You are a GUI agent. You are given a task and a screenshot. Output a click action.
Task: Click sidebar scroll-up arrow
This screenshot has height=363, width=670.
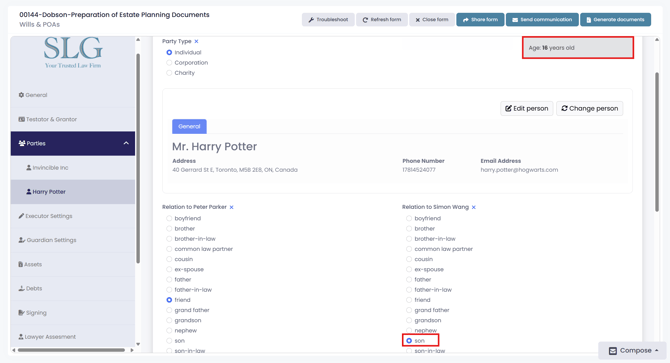click(138, 40)
